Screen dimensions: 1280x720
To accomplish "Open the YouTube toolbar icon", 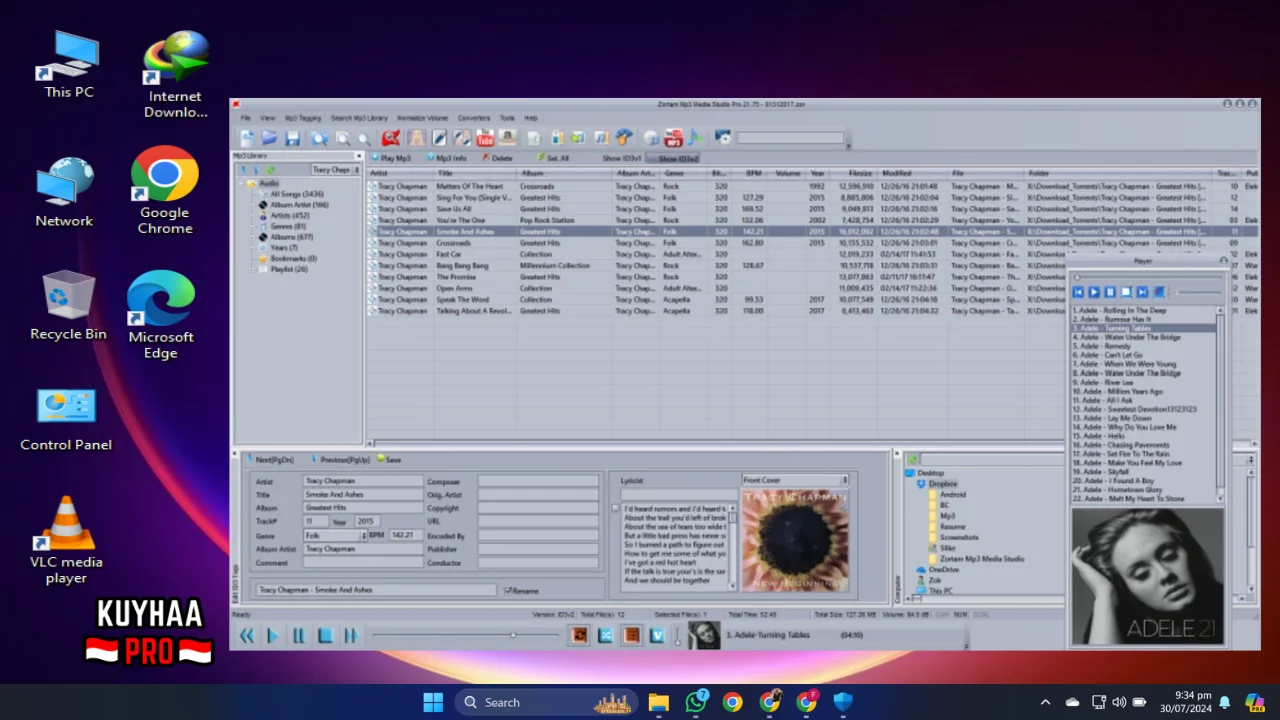I will [485, 138].
